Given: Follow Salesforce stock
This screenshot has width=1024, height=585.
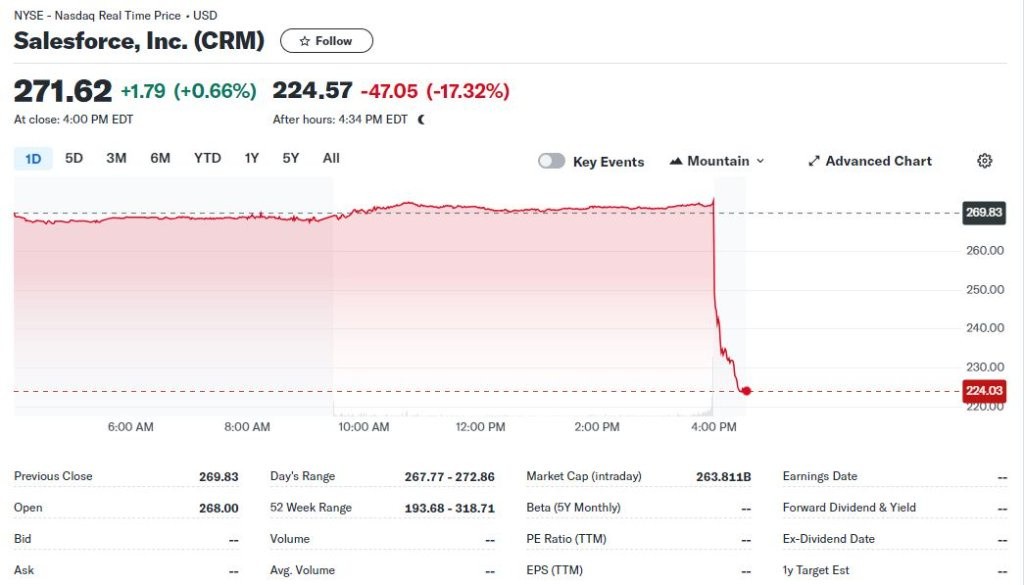Looking at the screenshot, I should pyautogui.click(x=326, y=41).
